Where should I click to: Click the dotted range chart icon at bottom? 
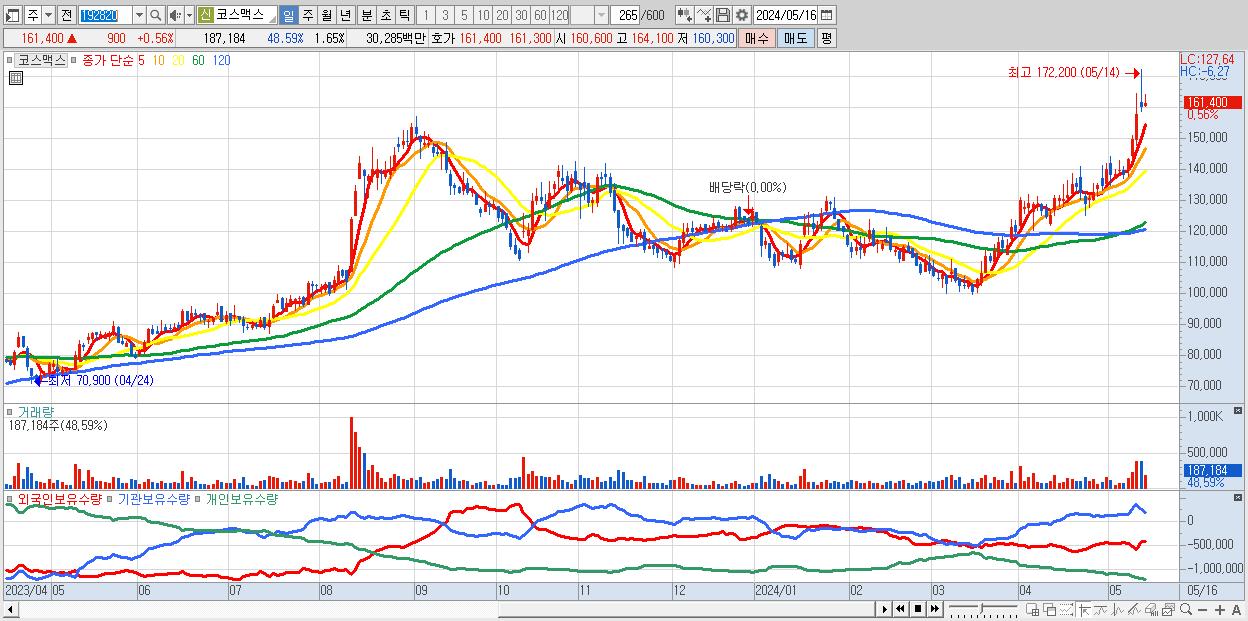click(x=1066, y=610)
